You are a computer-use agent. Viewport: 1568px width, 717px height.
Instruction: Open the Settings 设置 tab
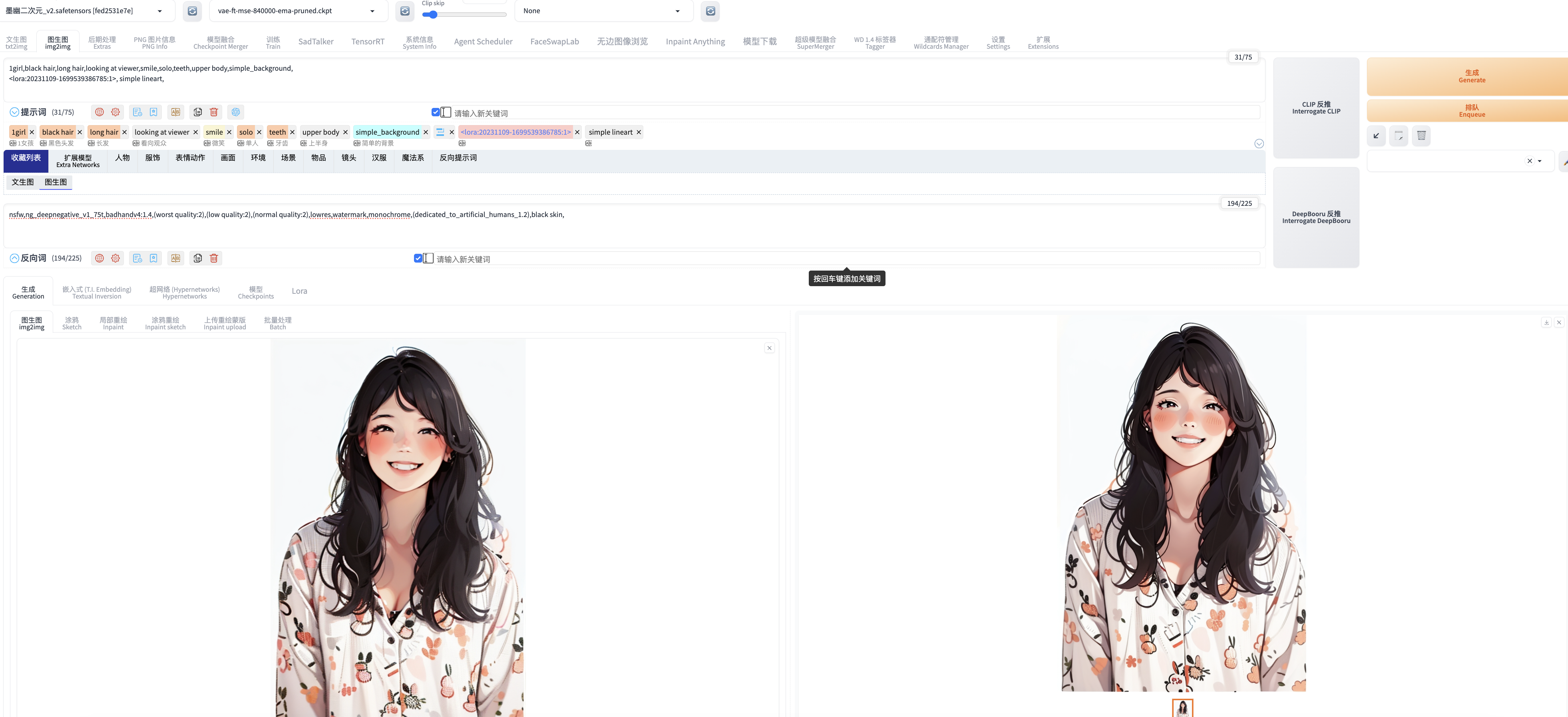click(998, 43)
